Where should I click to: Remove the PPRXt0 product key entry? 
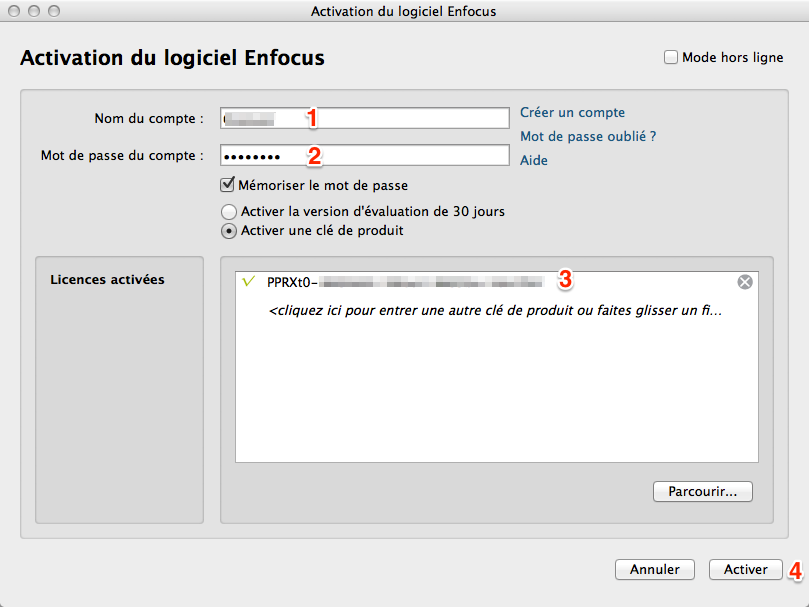coord(745,282)
